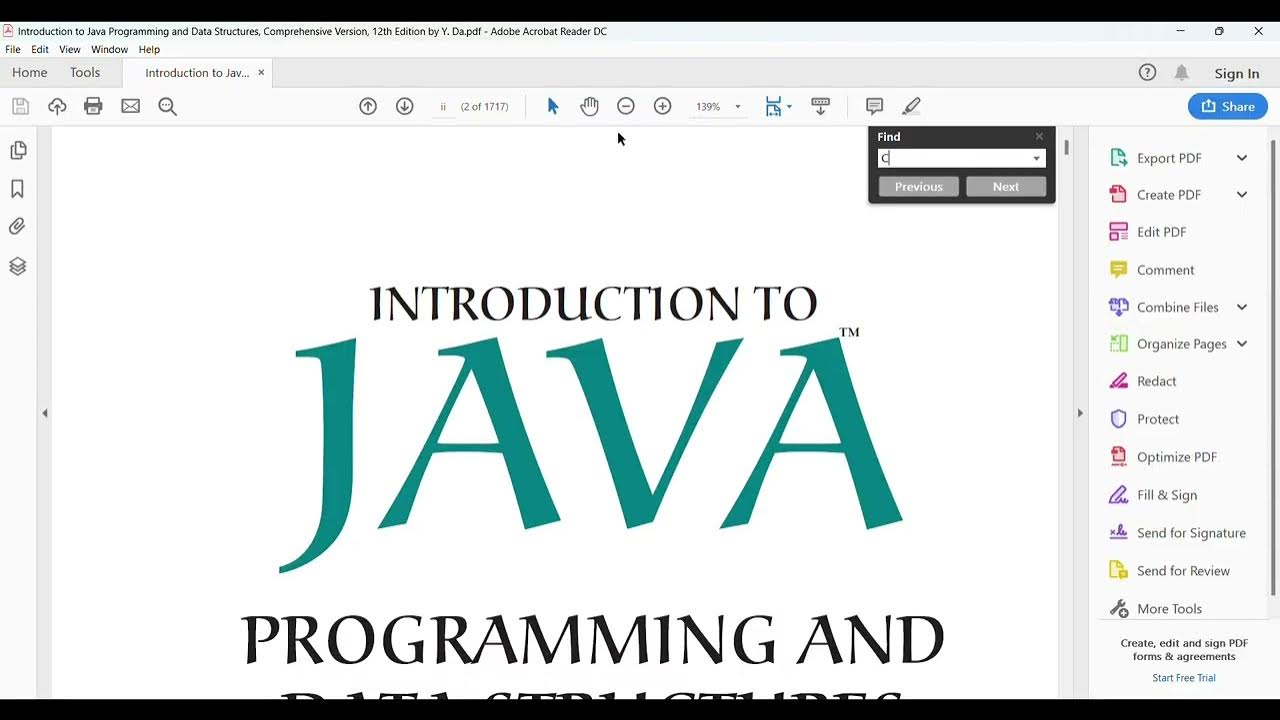Click the Find Next button
The height and width of the screenshot is (720, 1280).
[1006, 187]
